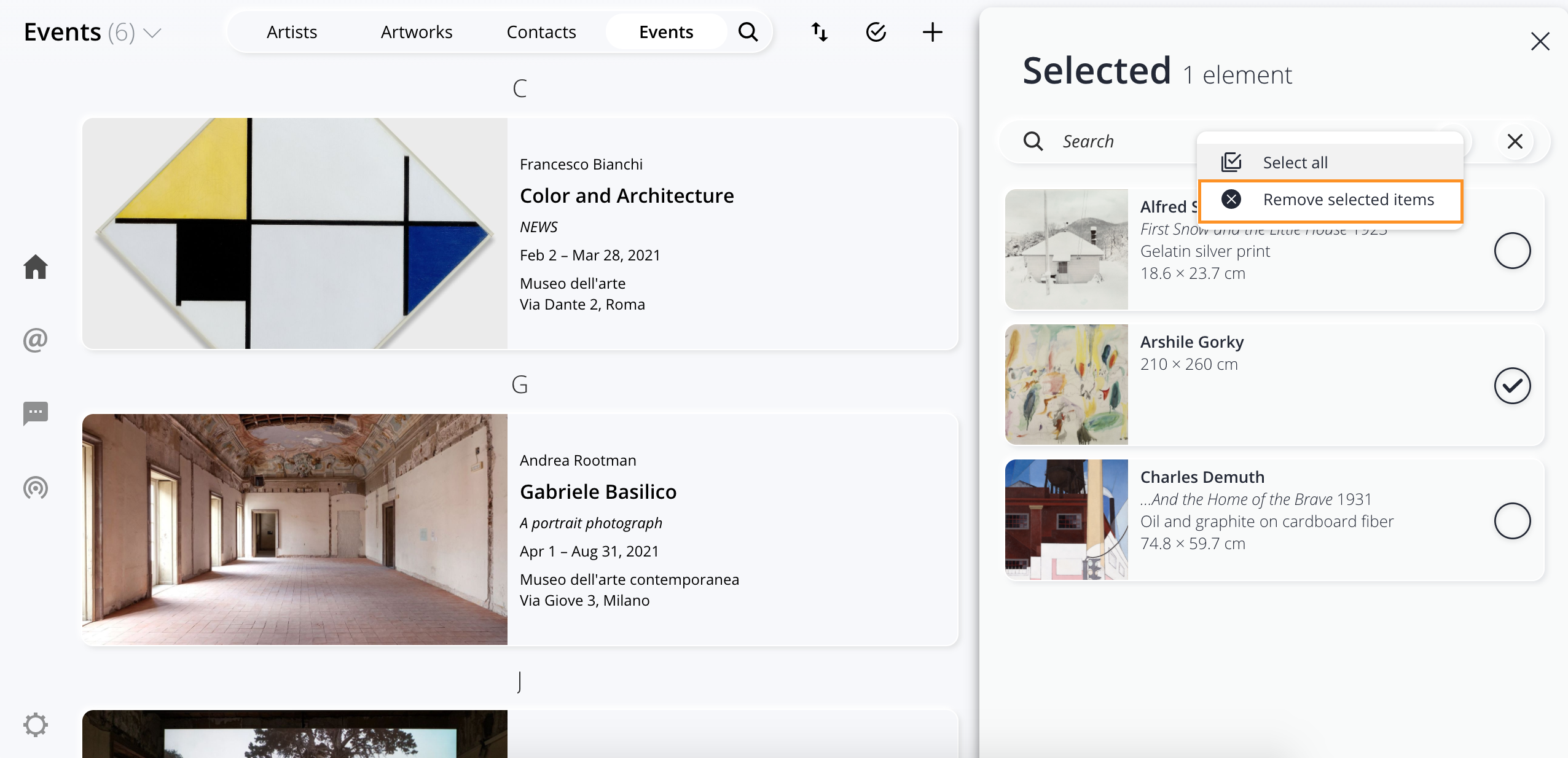Click 'Via Dante 2, Roma' address
Viewport: 1568px width, 758px height.
point(582,304)
